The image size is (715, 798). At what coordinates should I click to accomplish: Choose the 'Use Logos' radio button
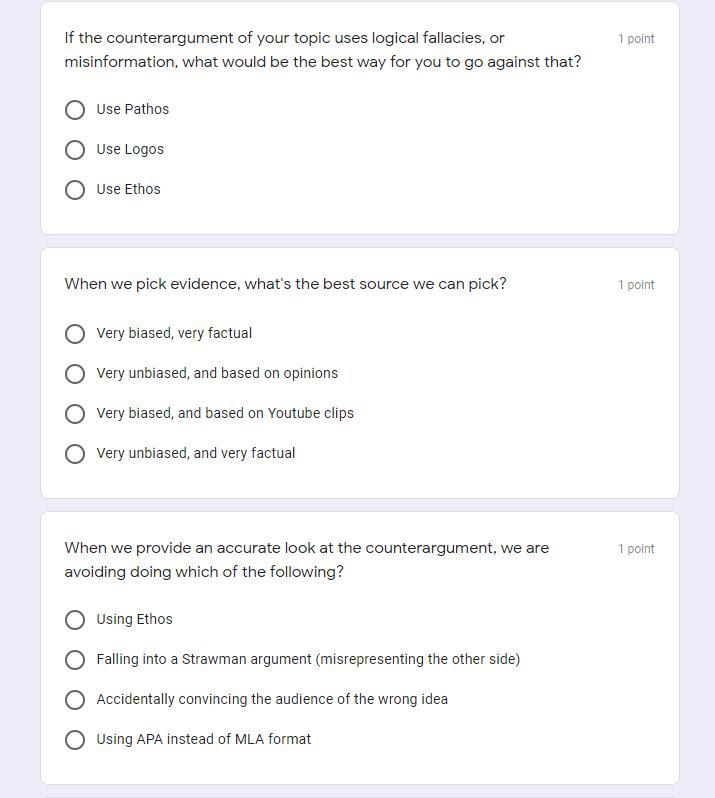click(75, 150)
